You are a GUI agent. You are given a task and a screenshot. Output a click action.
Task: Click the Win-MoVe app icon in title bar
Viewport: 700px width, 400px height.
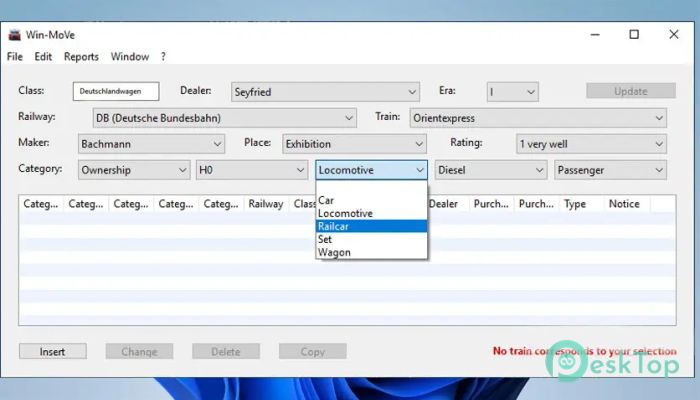tap(15, 35)
